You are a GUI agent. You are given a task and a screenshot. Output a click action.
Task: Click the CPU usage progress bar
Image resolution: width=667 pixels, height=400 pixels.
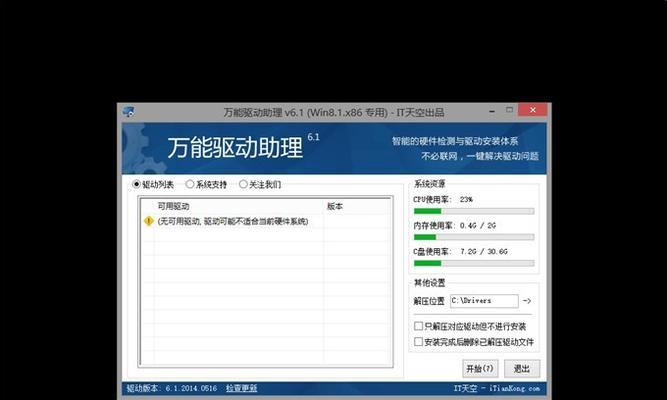coord(474,211)
